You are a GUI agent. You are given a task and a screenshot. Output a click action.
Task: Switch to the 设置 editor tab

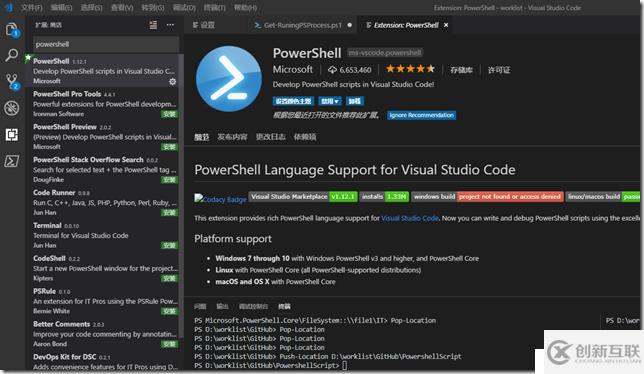click(204, 25)
